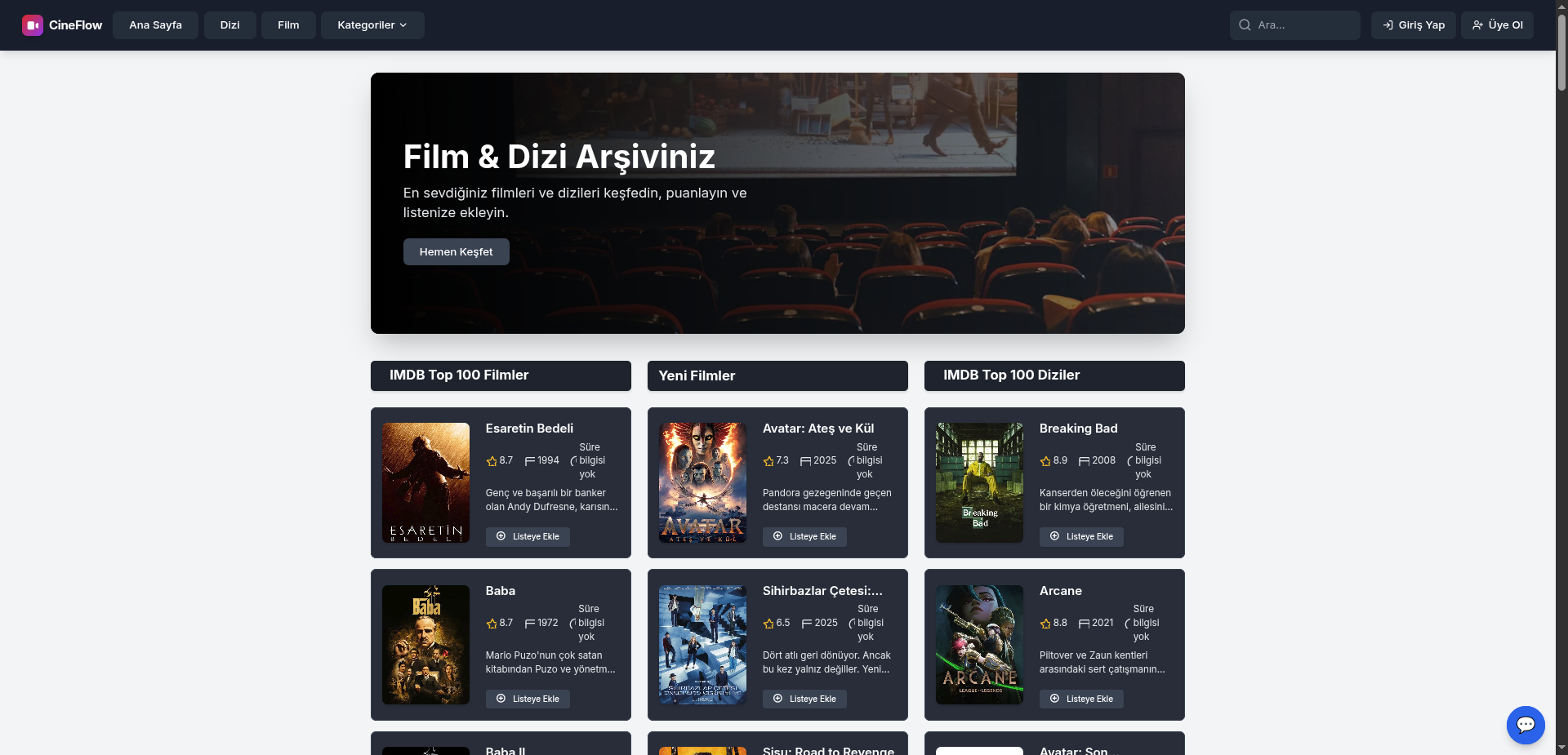Click the search magnifier icon
The height and width of the screenshot is (755, 1568).
(1245, 25)
